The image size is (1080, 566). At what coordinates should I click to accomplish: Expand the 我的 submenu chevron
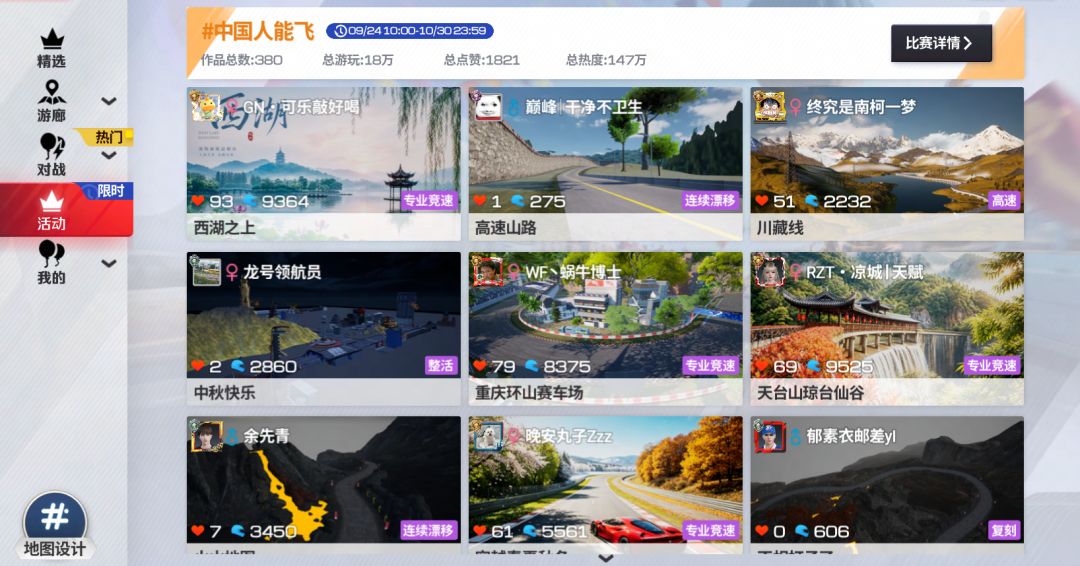[x=108, y=263]
